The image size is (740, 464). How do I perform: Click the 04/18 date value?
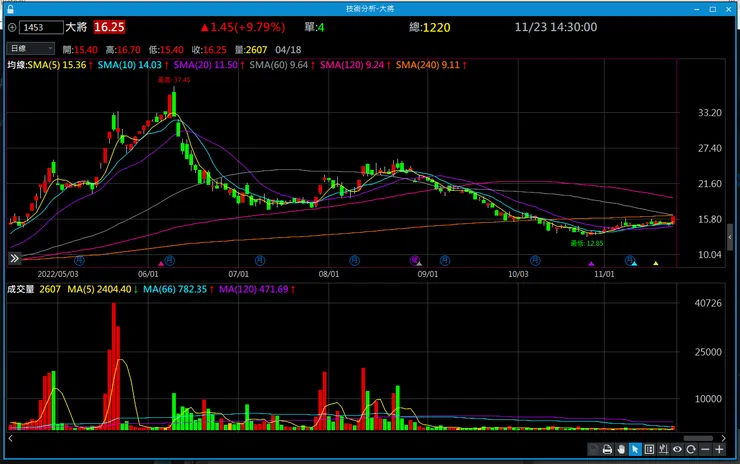click(288, 50)
